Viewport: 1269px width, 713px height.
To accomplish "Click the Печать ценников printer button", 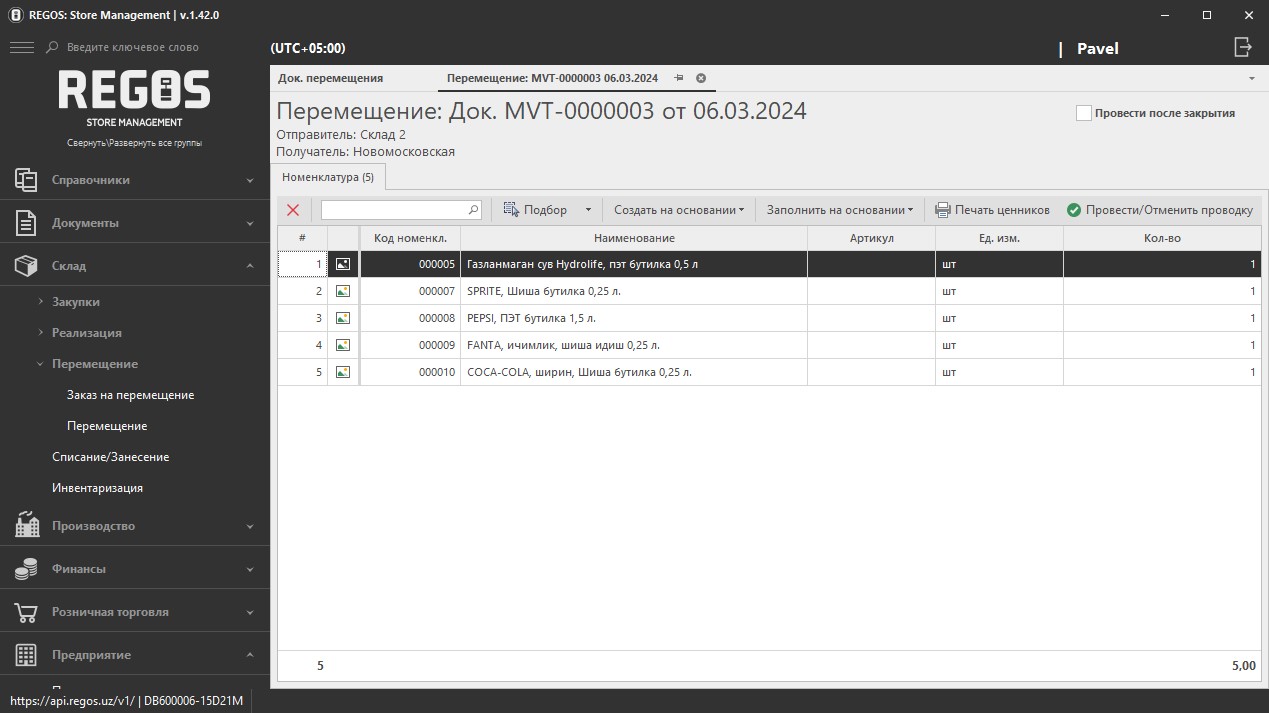I will coord(992,210).
